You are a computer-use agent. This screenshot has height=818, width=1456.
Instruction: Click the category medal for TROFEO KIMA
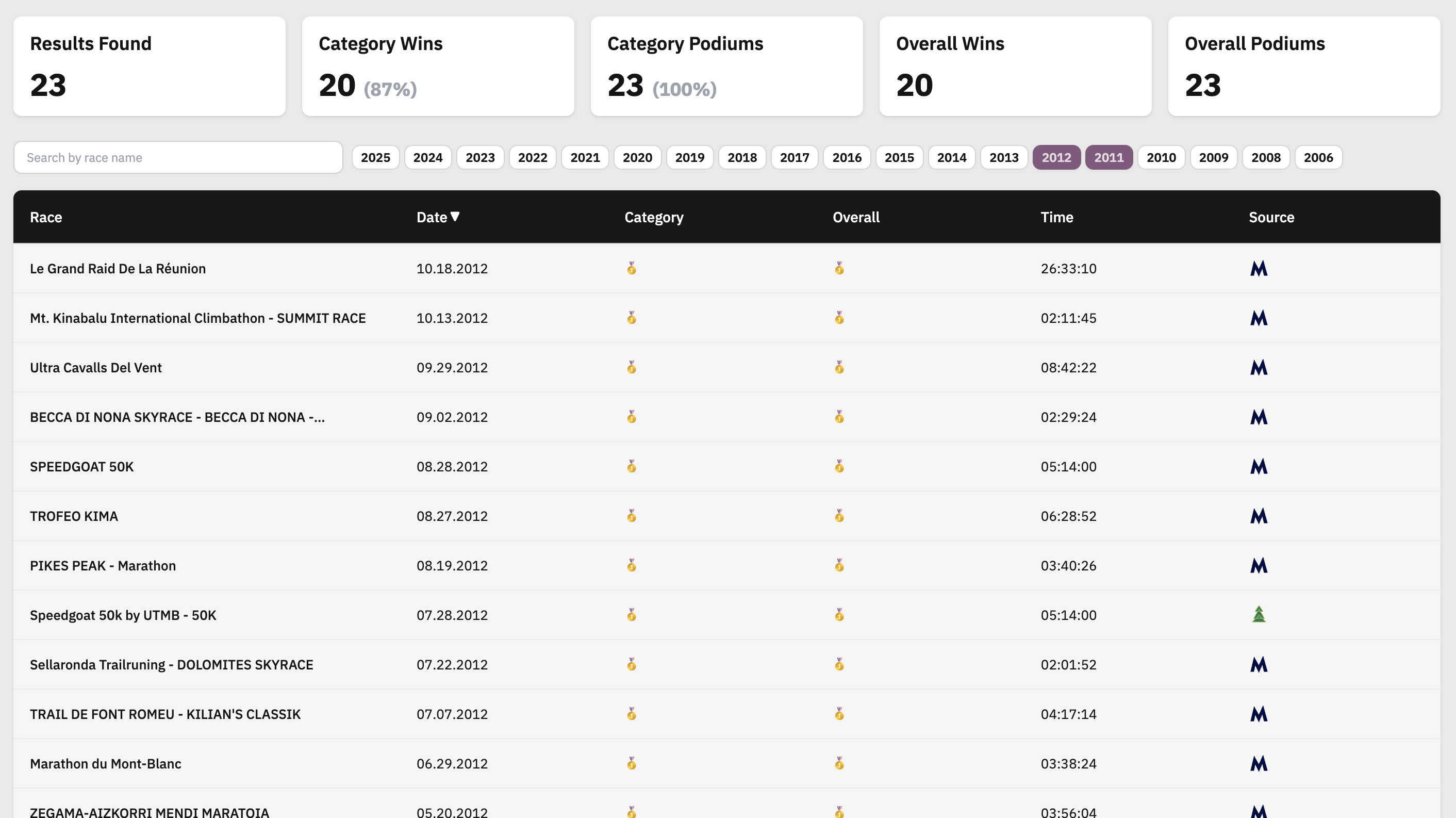[x=632, y=516]
